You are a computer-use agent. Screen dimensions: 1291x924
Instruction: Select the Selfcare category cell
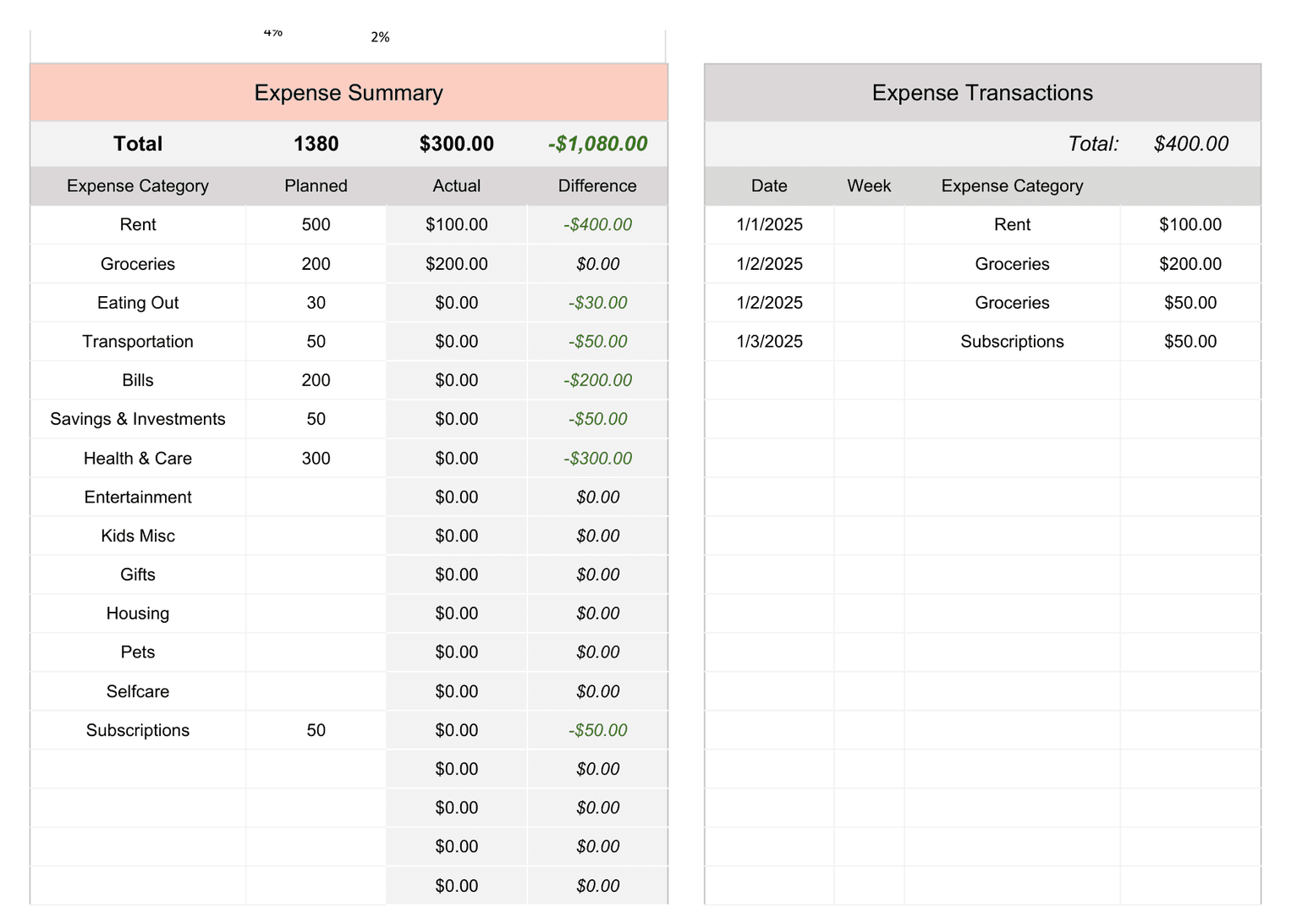tap(138, 691)
